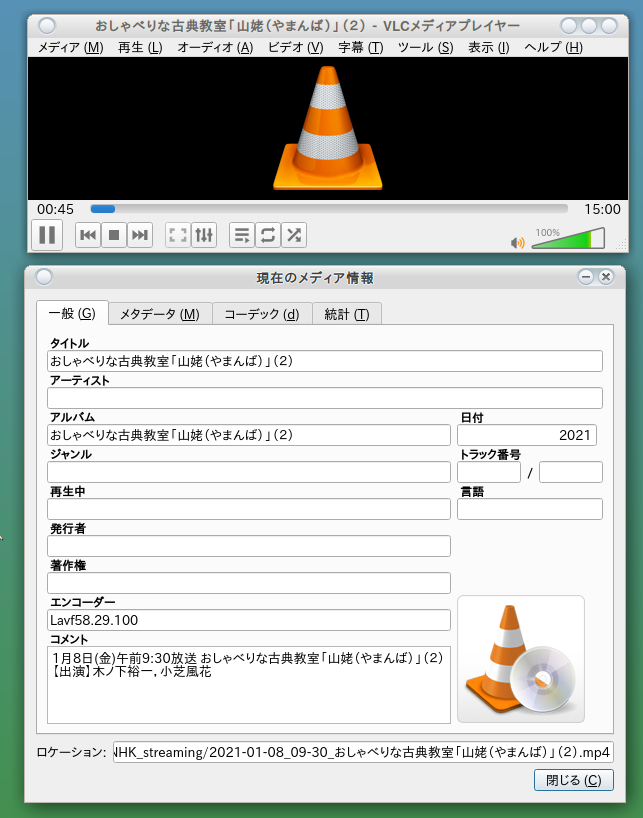This screenshot has width=643, height=818.
Task: Click the cone and disc artwork thumbnail
Action: (521, 659)
